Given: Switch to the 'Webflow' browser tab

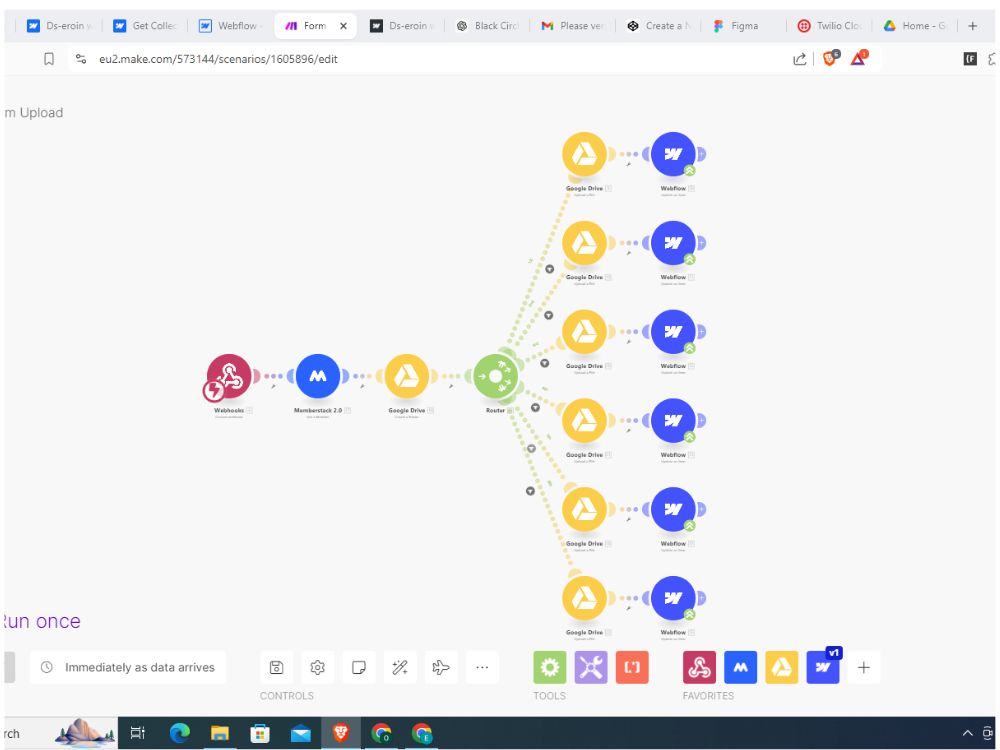Looking at the screenshot, I should [x=230, y=26].
